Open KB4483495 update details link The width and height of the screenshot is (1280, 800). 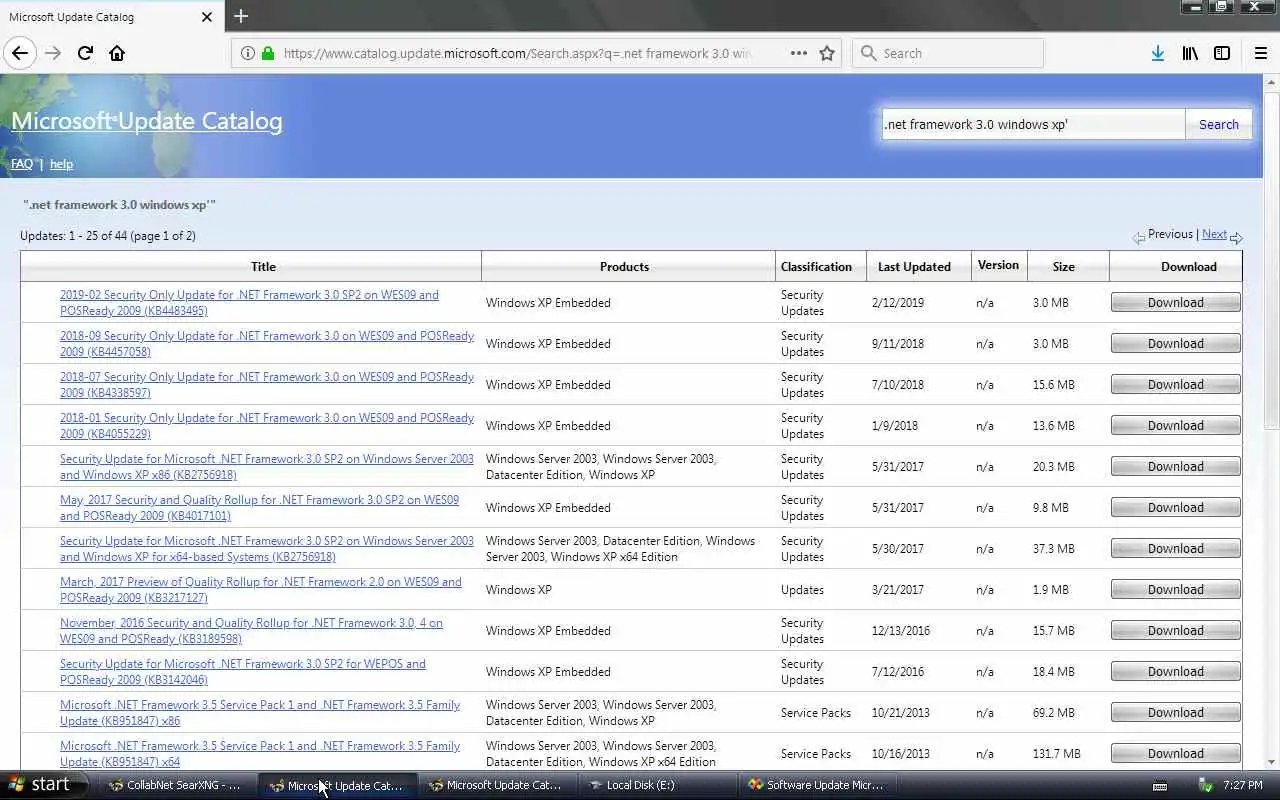coord(249,303)
